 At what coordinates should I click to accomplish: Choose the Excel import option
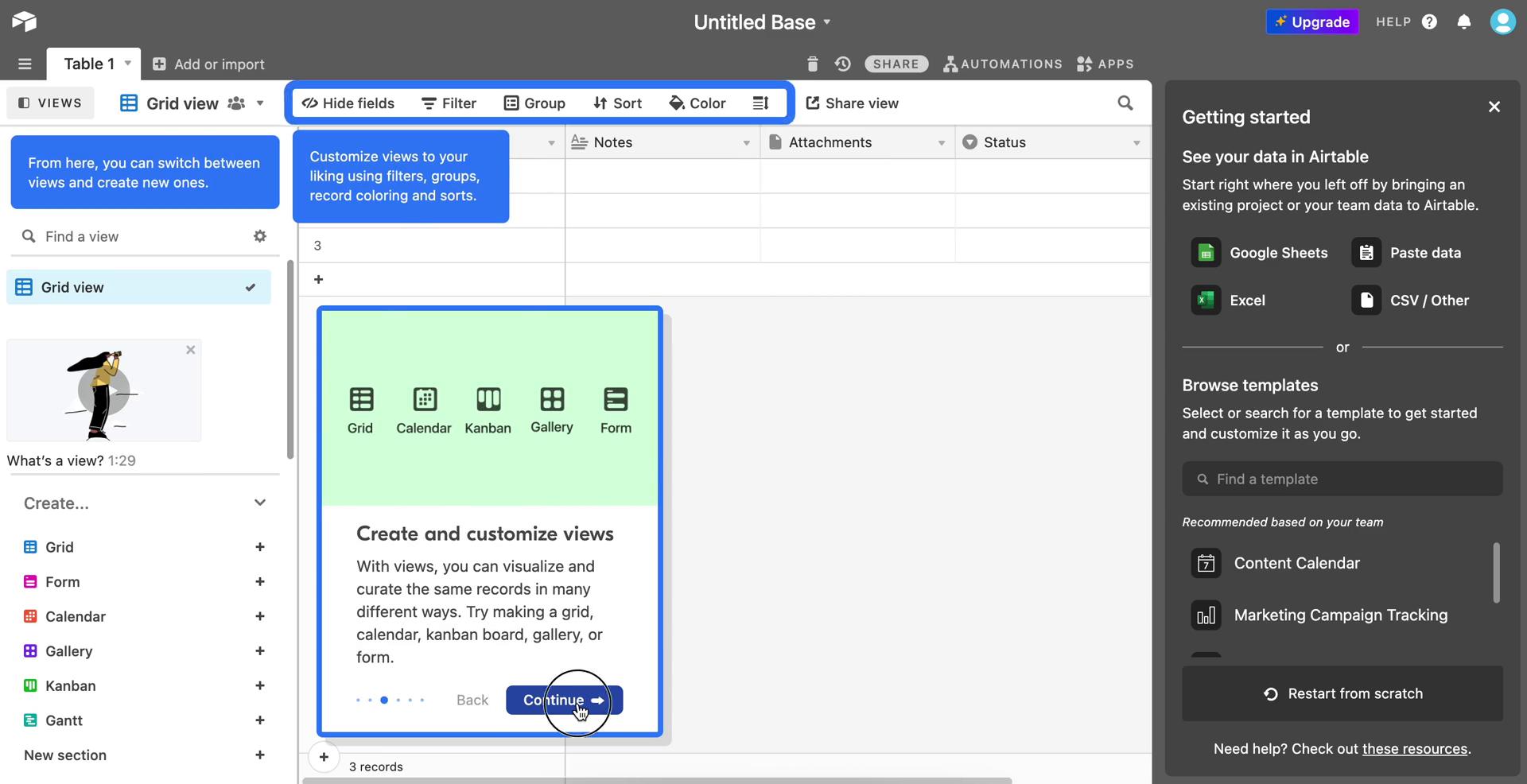click(x=1228, y=301)
